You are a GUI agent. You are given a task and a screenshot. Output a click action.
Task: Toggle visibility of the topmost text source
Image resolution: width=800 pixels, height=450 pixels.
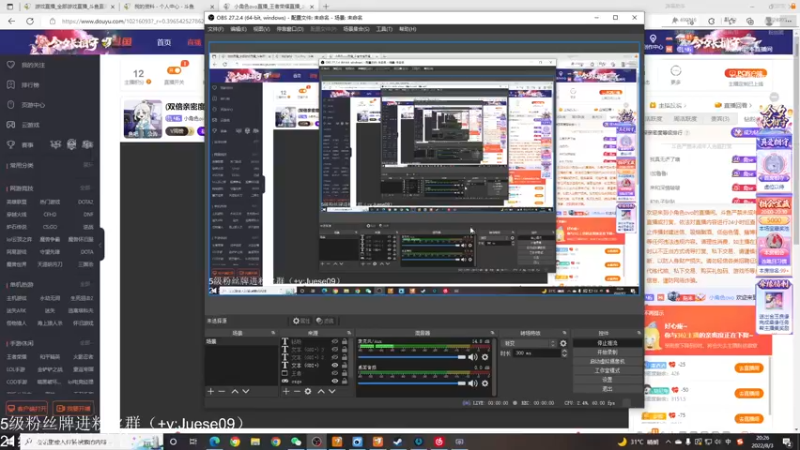[335, 341]
